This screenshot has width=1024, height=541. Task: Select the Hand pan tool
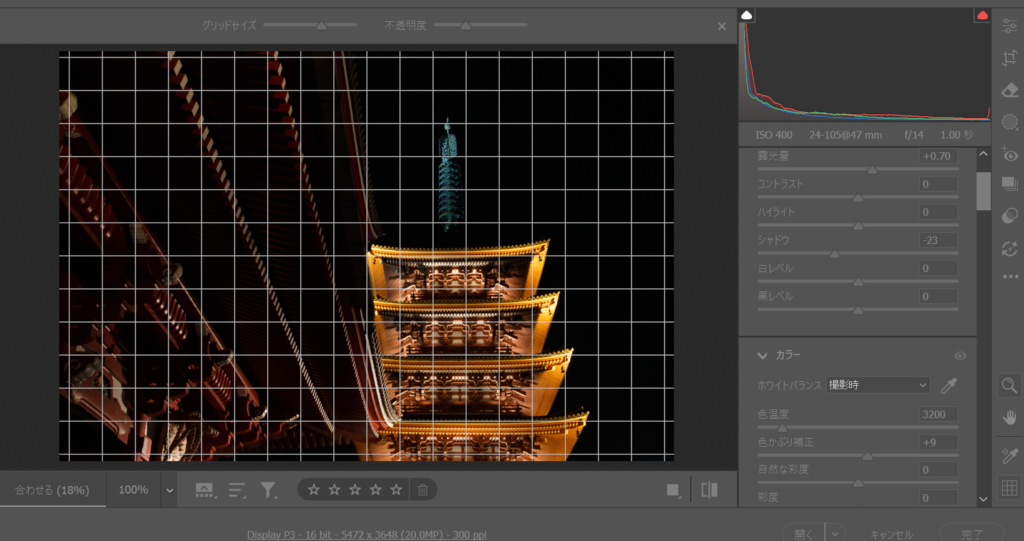[1009, 417]
